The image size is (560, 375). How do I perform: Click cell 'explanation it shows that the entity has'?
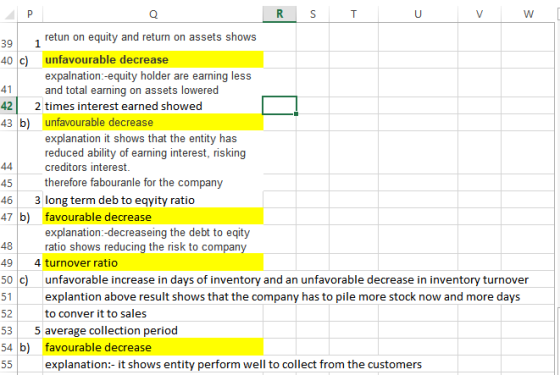pos(153,152)
